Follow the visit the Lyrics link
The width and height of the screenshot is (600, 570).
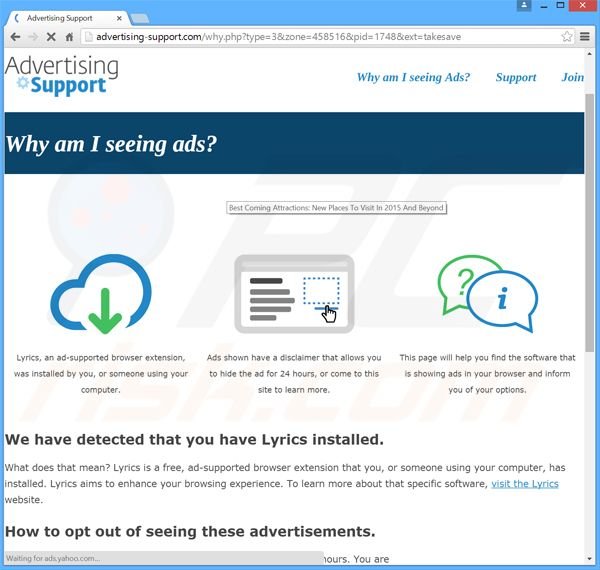pos(525,484)
